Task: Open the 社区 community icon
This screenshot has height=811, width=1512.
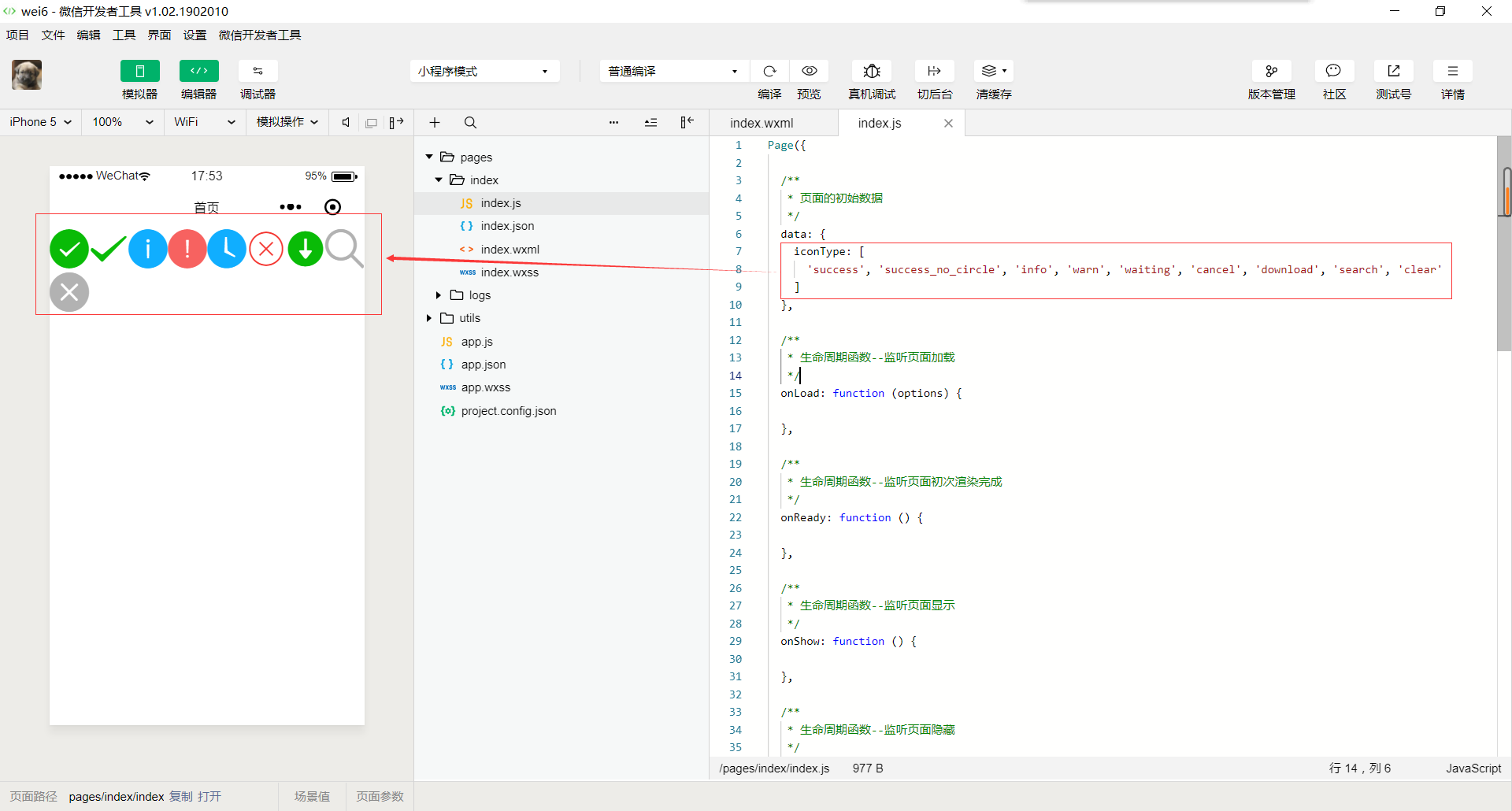Action: click(x=1334, y=71)
